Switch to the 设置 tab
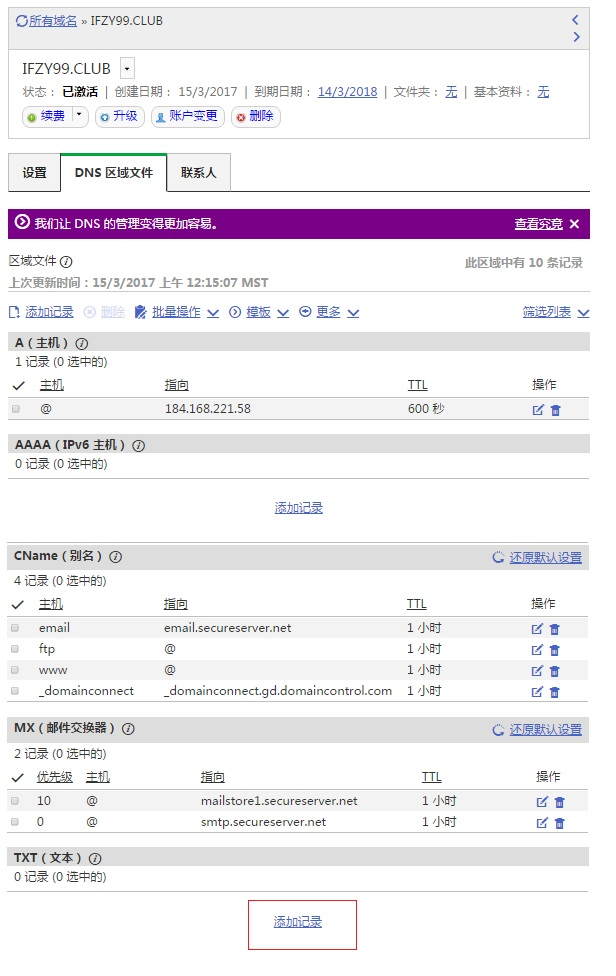 (x=34, y=173)
